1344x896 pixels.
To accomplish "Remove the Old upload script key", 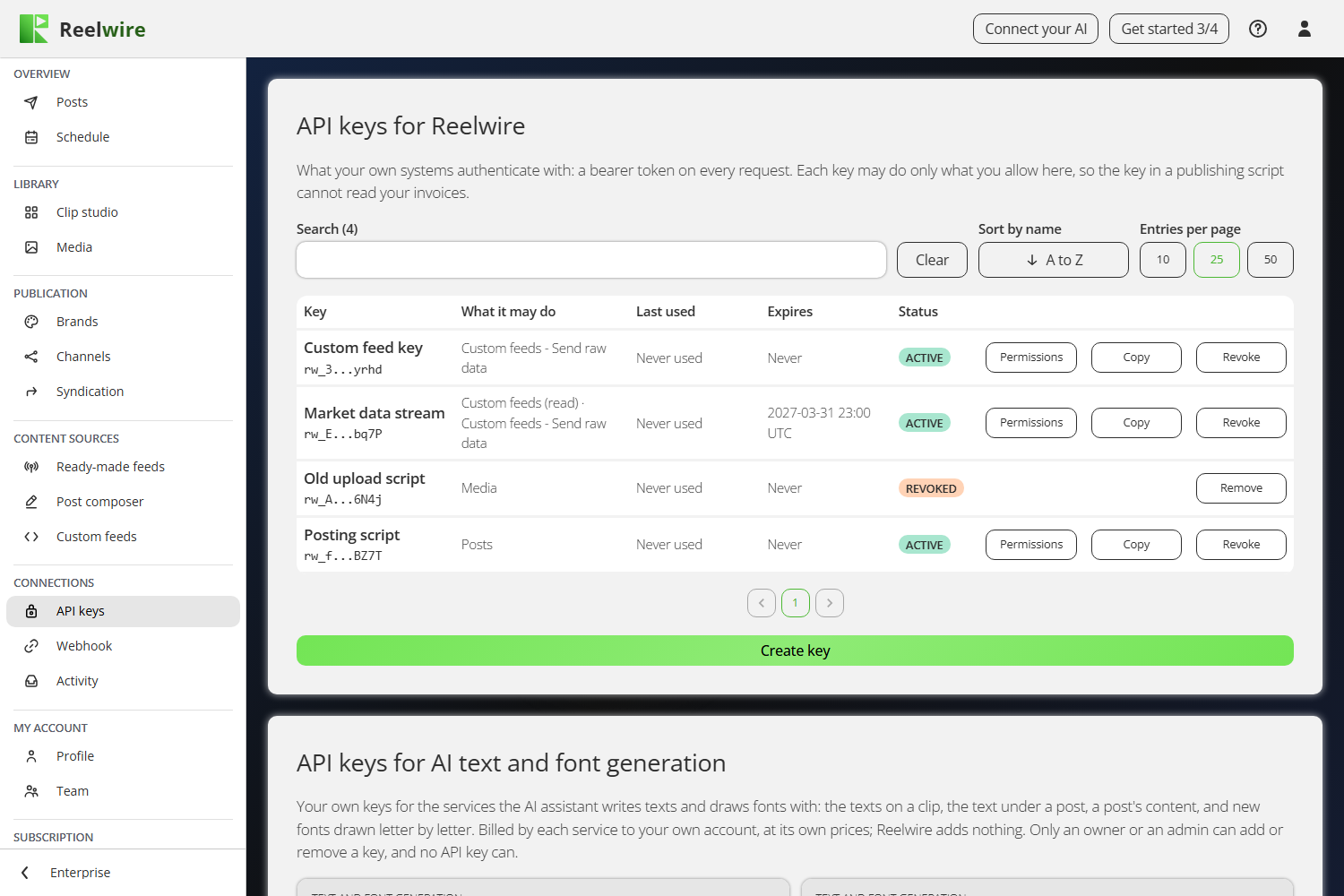I will 1241,488.
